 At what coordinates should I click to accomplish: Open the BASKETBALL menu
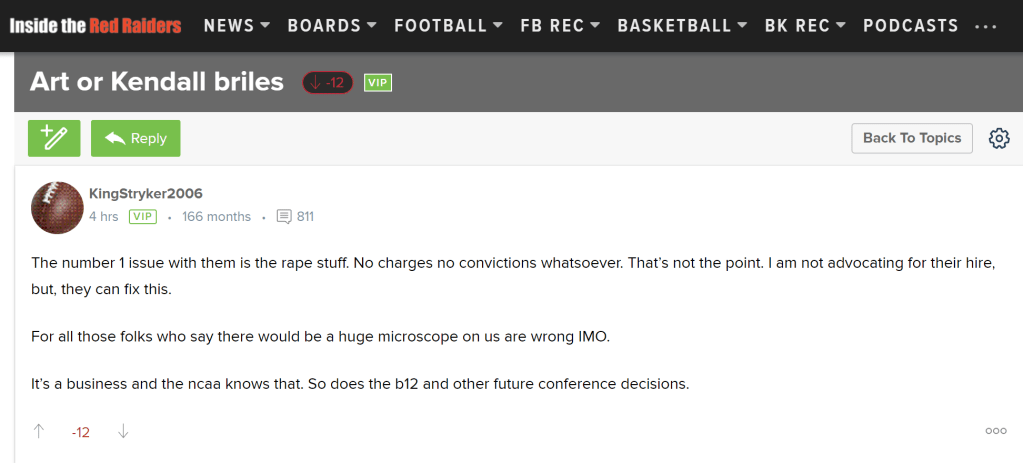coord(682,26)
